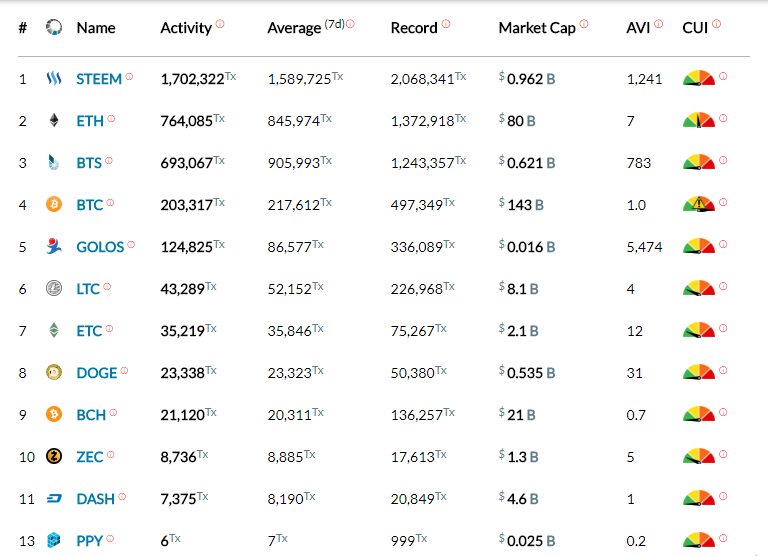Click the BCH orange logo icon
The height and width of the screenshot is (556, 768).
pos(54,414)
